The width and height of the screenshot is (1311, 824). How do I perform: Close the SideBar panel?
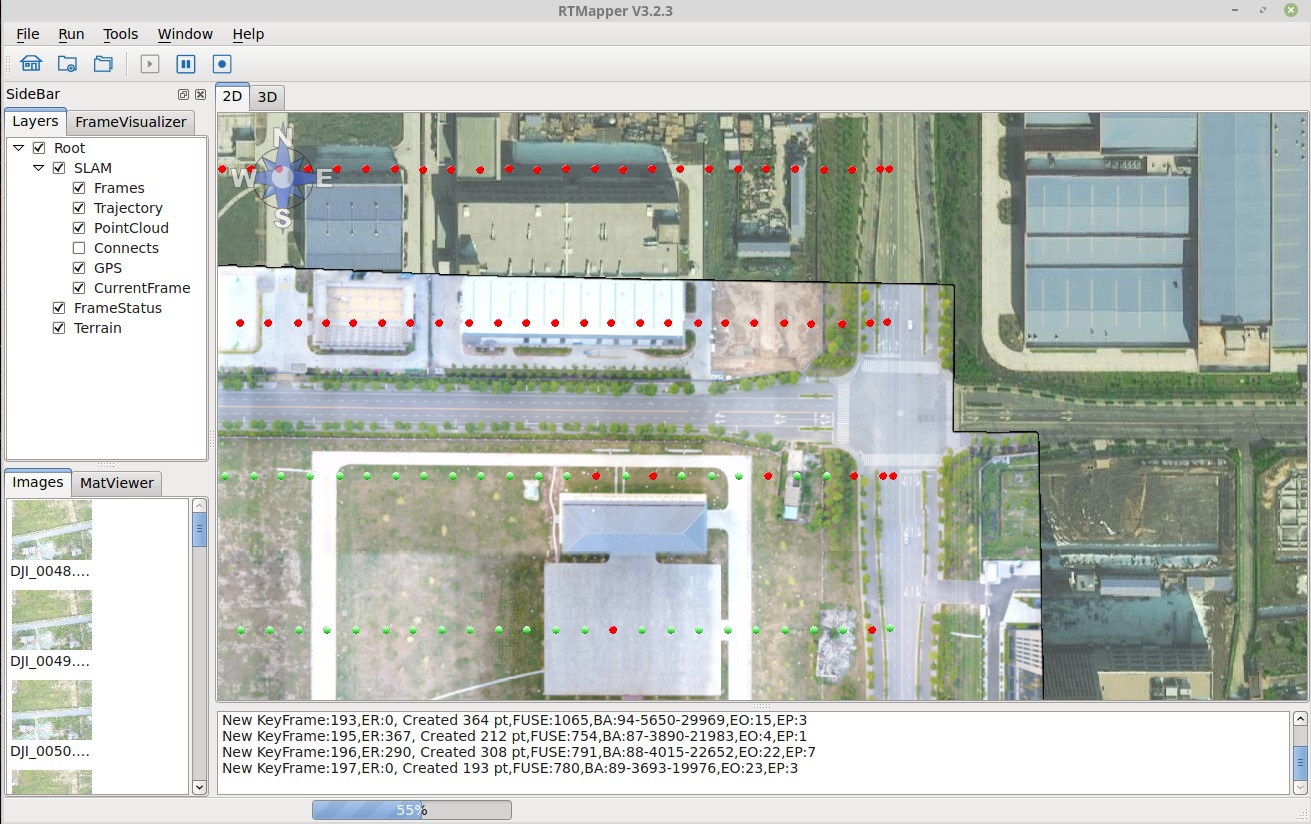200,95
